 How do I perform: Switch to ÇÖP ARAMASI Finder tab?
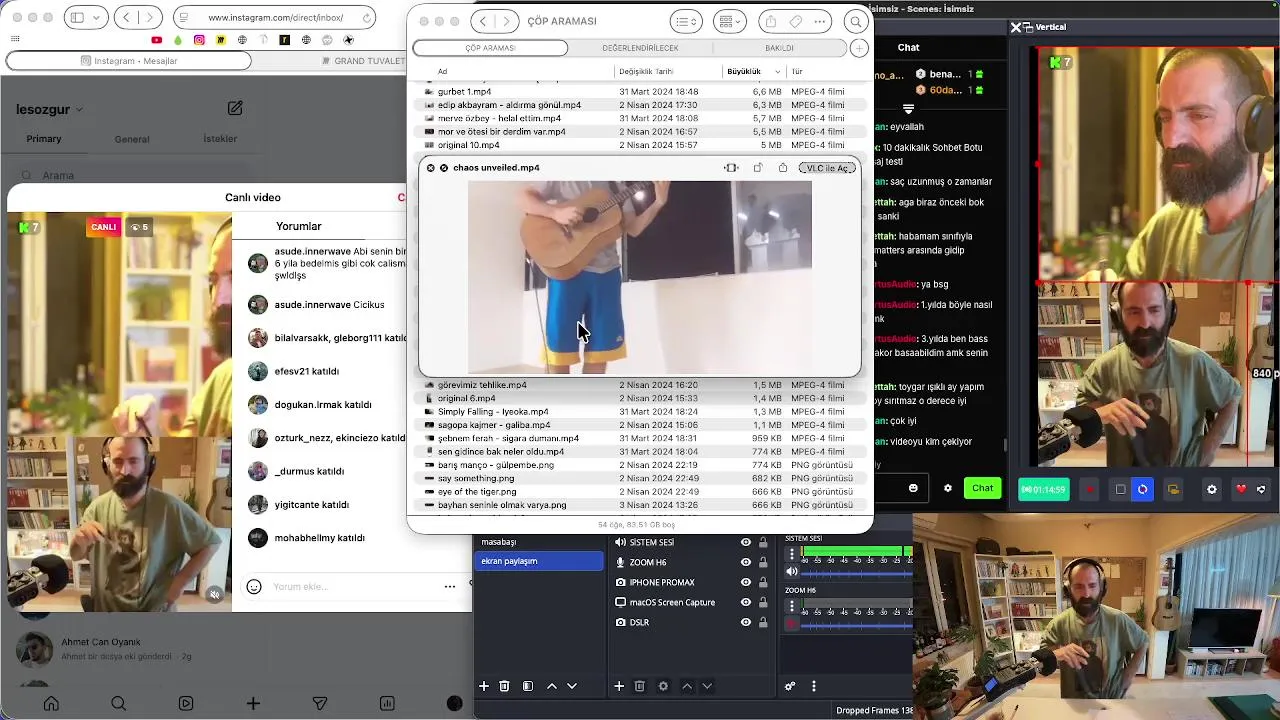click(490, 48)
